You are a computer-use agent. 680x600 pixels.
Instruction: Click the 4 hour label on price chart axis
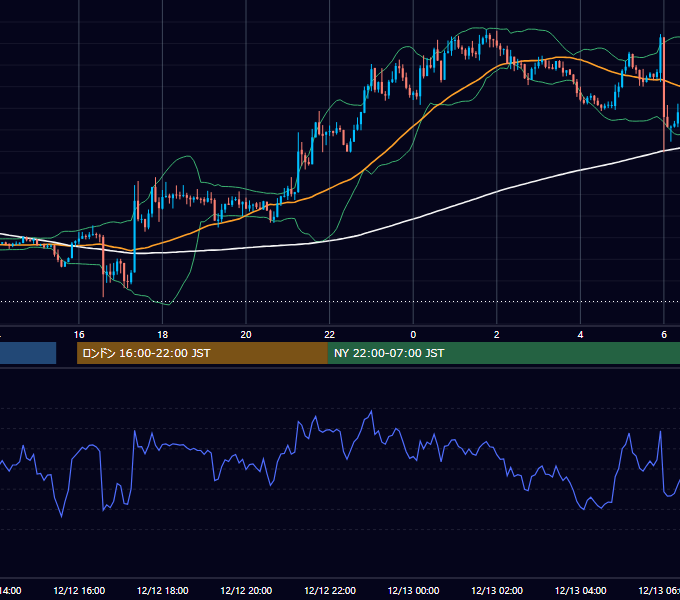tap(580, 335)
